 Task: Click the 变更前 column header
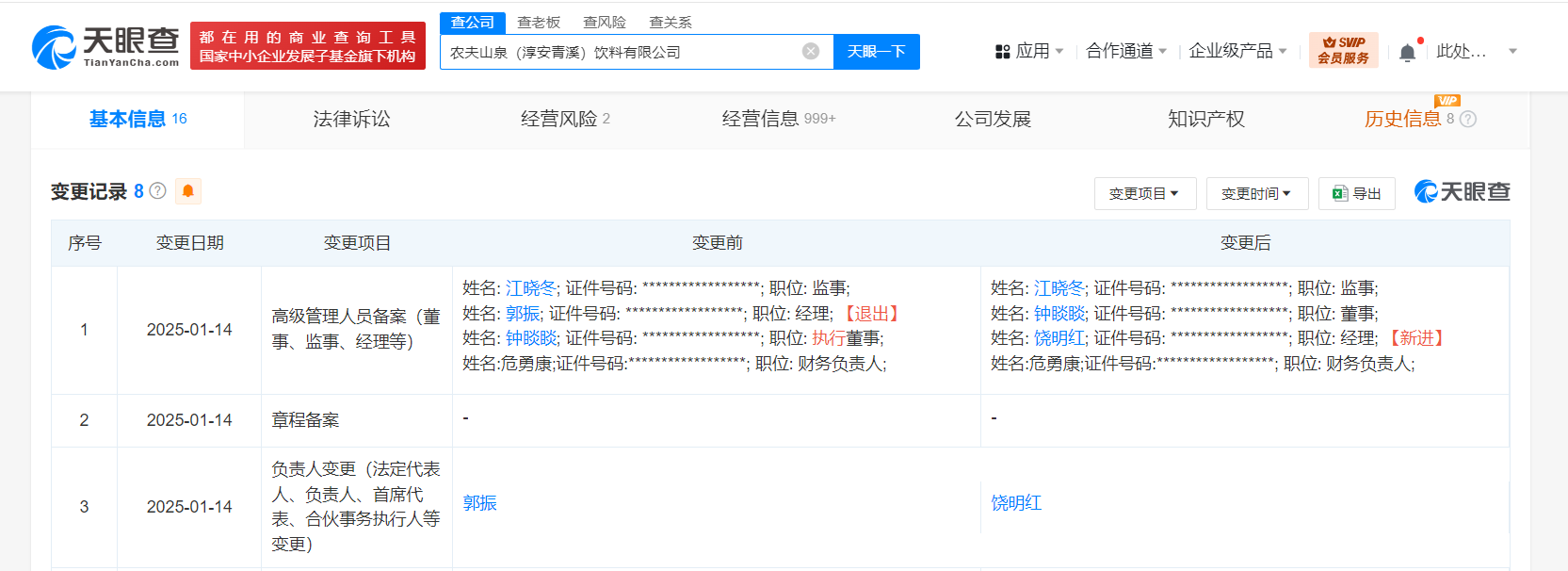[718, 243]
